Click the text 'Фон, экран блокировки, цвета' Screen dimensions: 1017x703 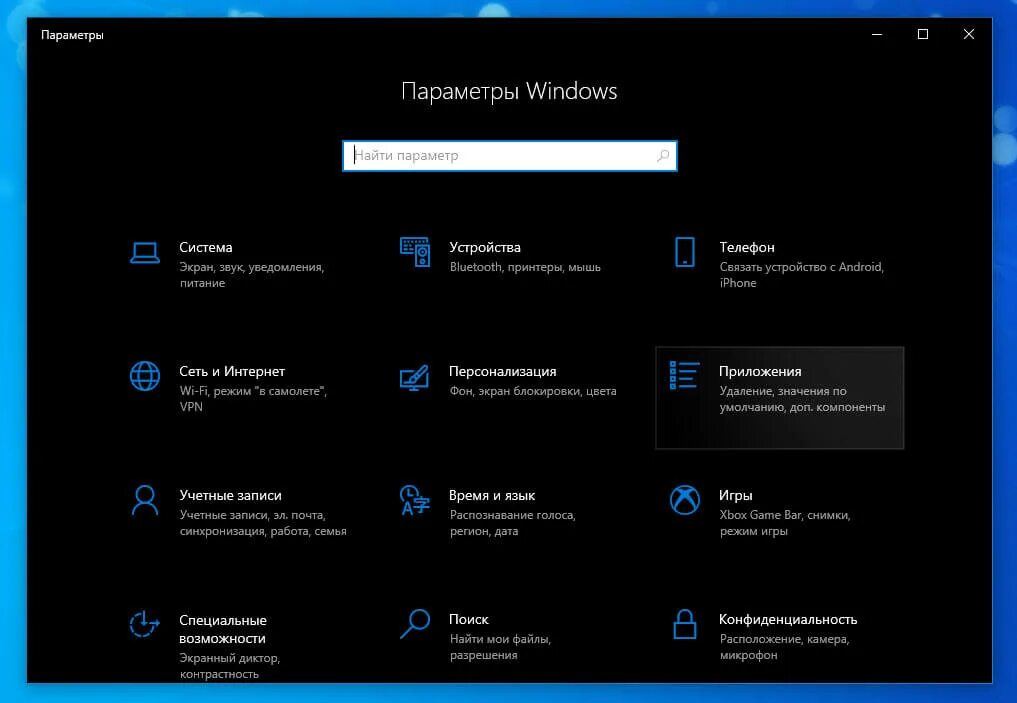click(532, 391)
